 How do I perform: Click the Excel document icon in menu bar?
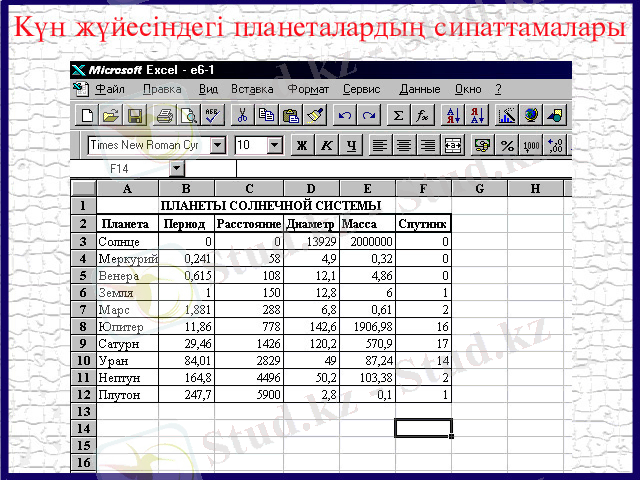coord(81,89)
